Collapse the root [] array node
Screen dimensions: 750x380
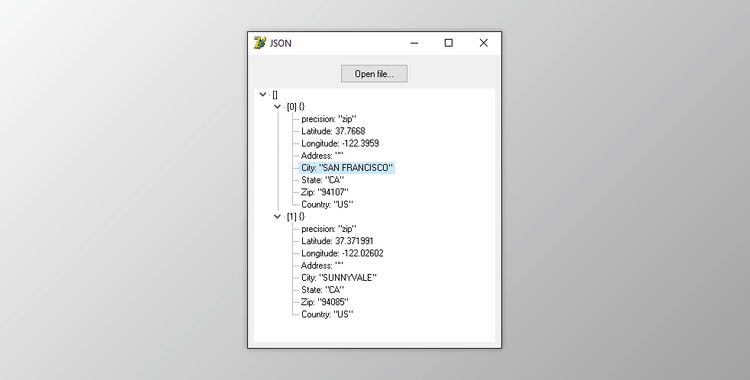click(263, 94)
